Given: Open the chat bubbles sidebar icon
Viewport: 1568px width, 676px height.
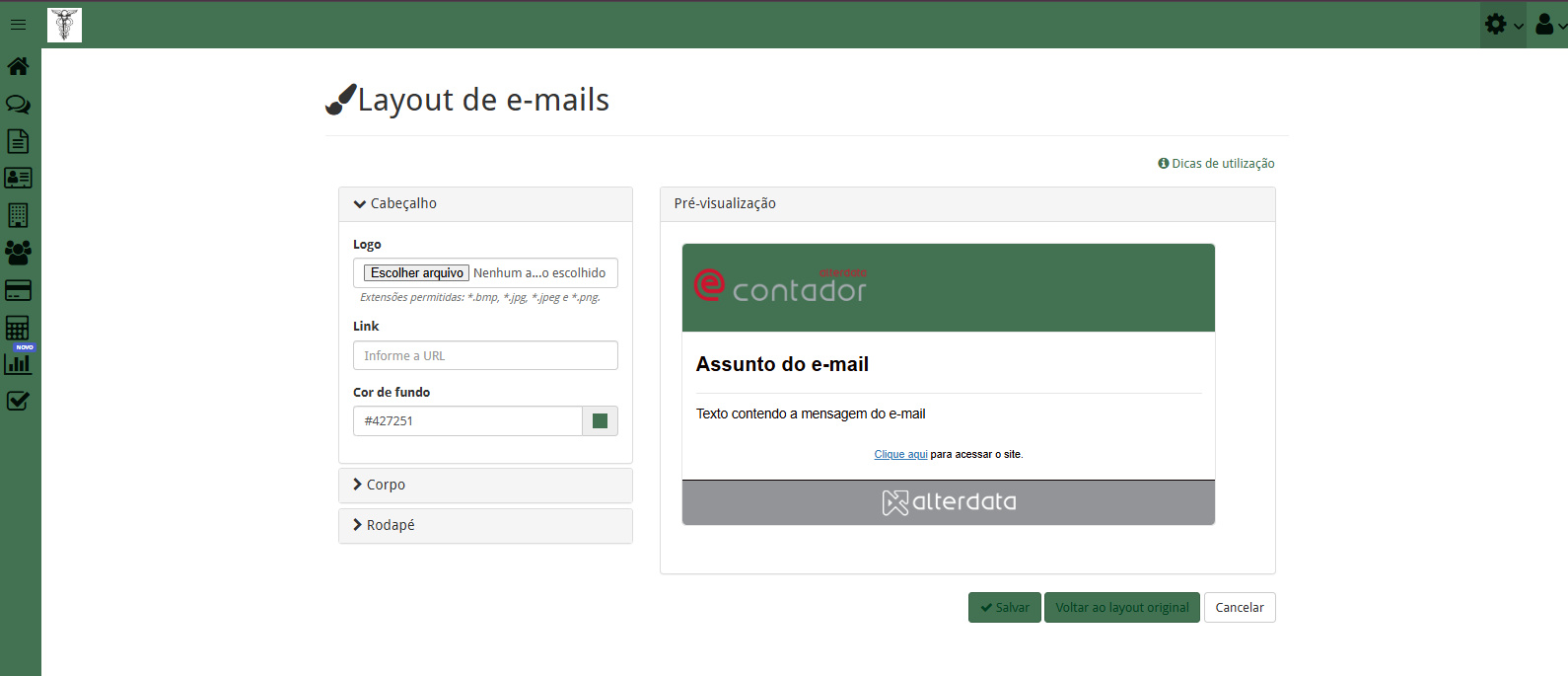Looking at the screenshot, I should coord(18,104).
